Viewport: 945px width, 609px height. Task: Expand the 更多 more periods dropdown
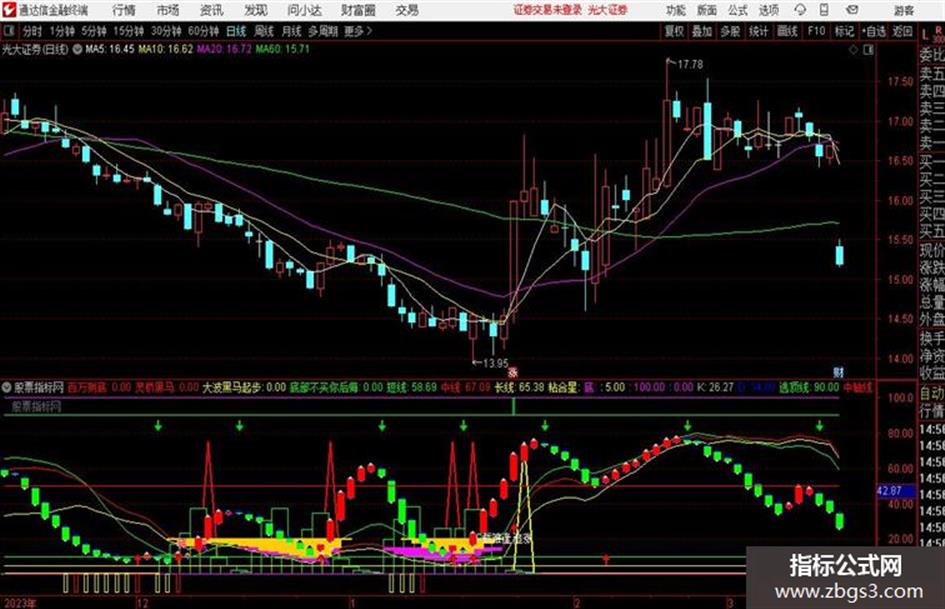pyautogui.click(x=358, y=31)
